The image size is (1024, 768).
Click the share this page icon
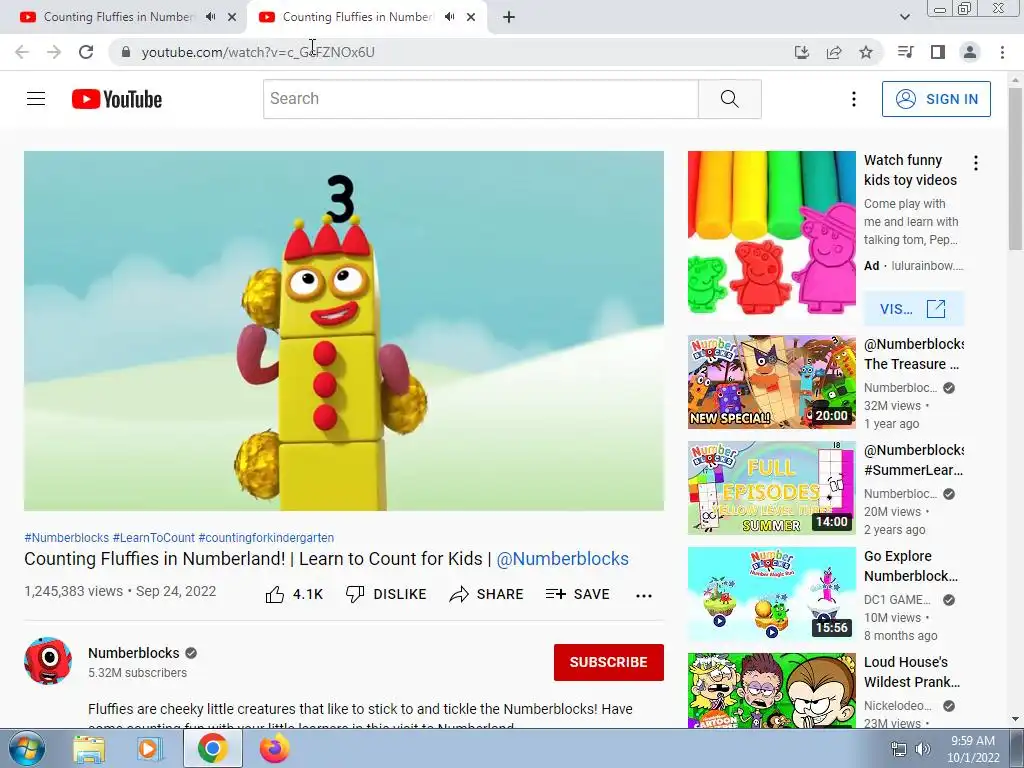834,52
